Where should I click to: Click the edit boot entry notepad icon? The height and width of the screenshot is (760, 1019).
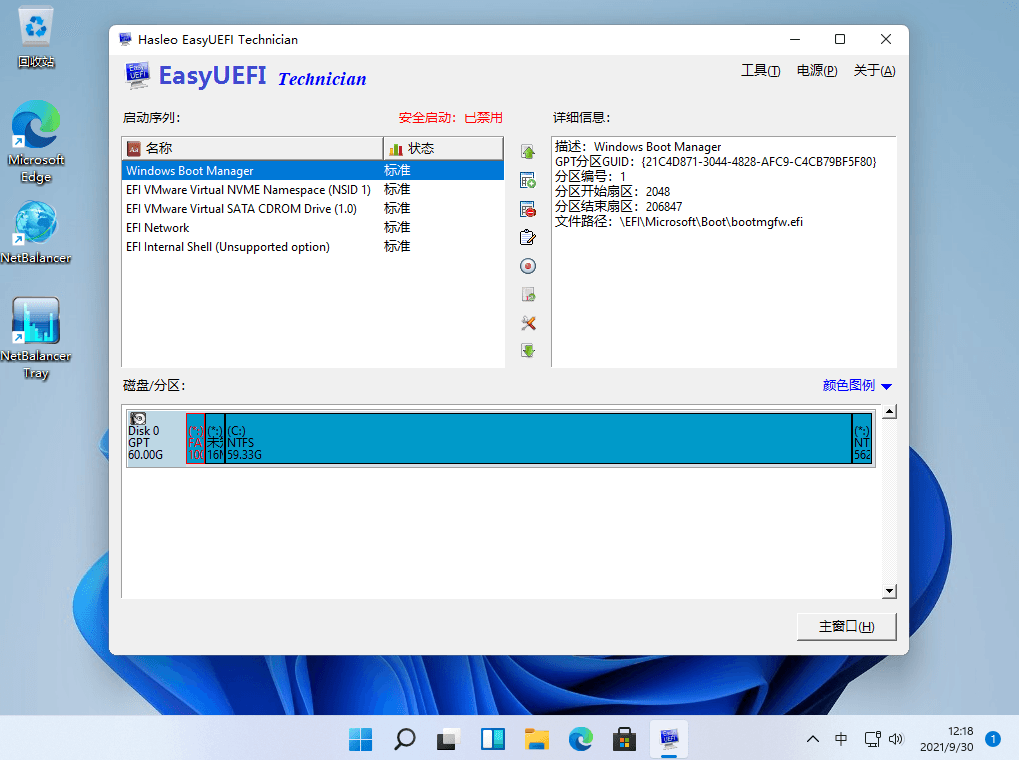(x=528, y=237)
